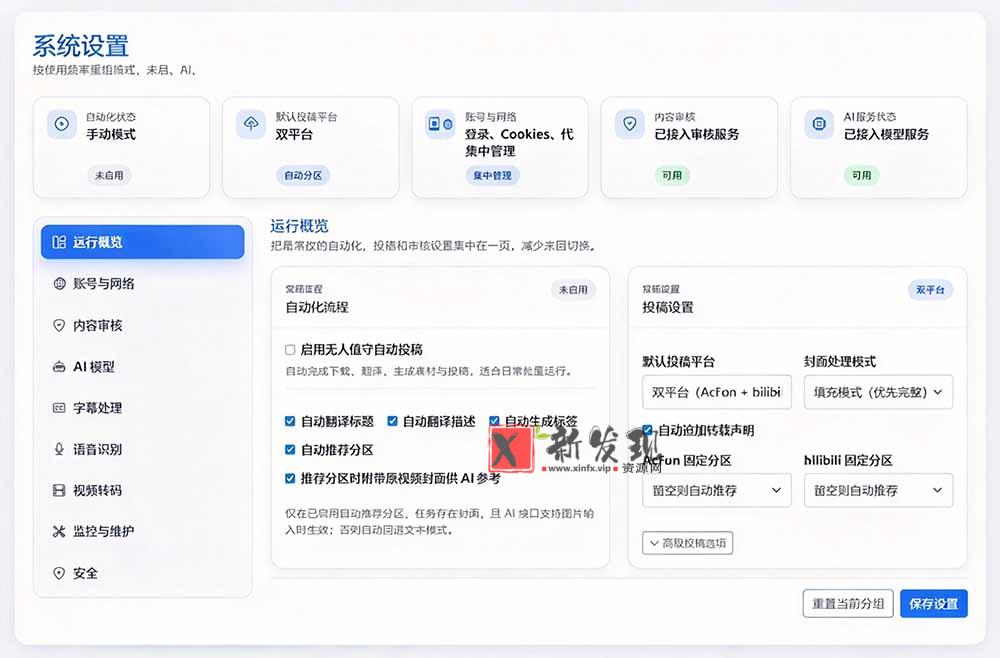Click the AI服务状态 card chip icon
Viewport: 1000px width, 658px height.
click(819, 124)
